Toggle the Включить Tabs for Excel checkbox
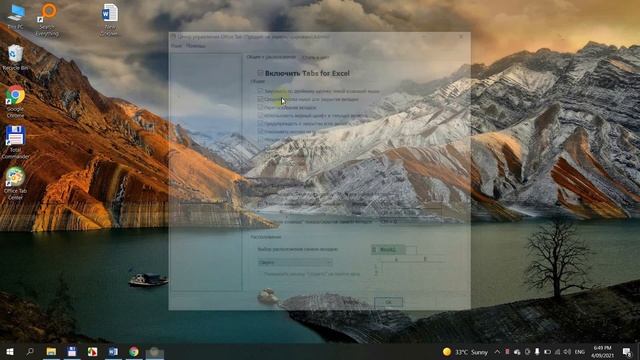This screenshot has width=640, height=360. tap(260, 73)
